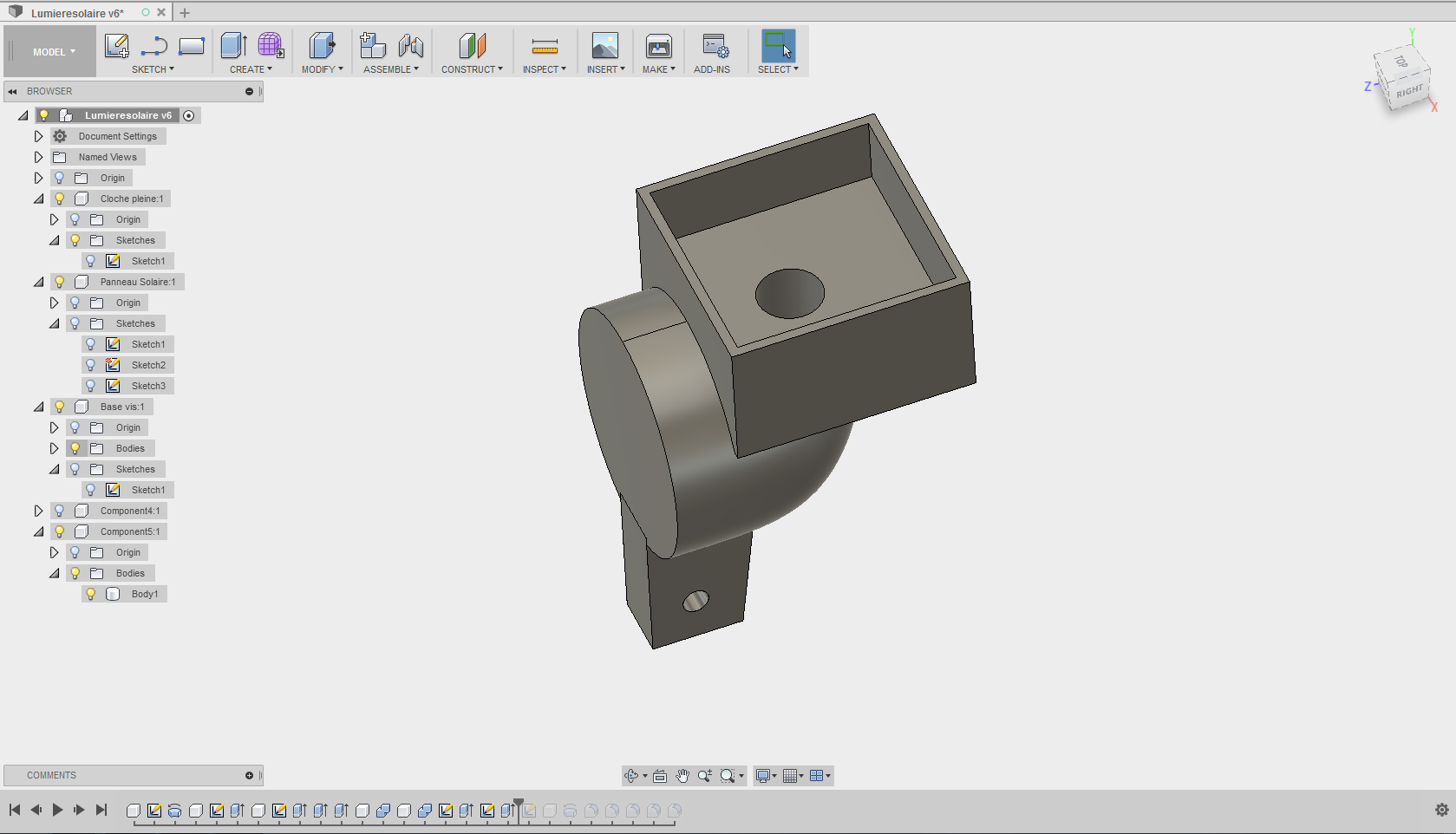Go to end of timeline
1456x834 pixels.
click(101, 810)
